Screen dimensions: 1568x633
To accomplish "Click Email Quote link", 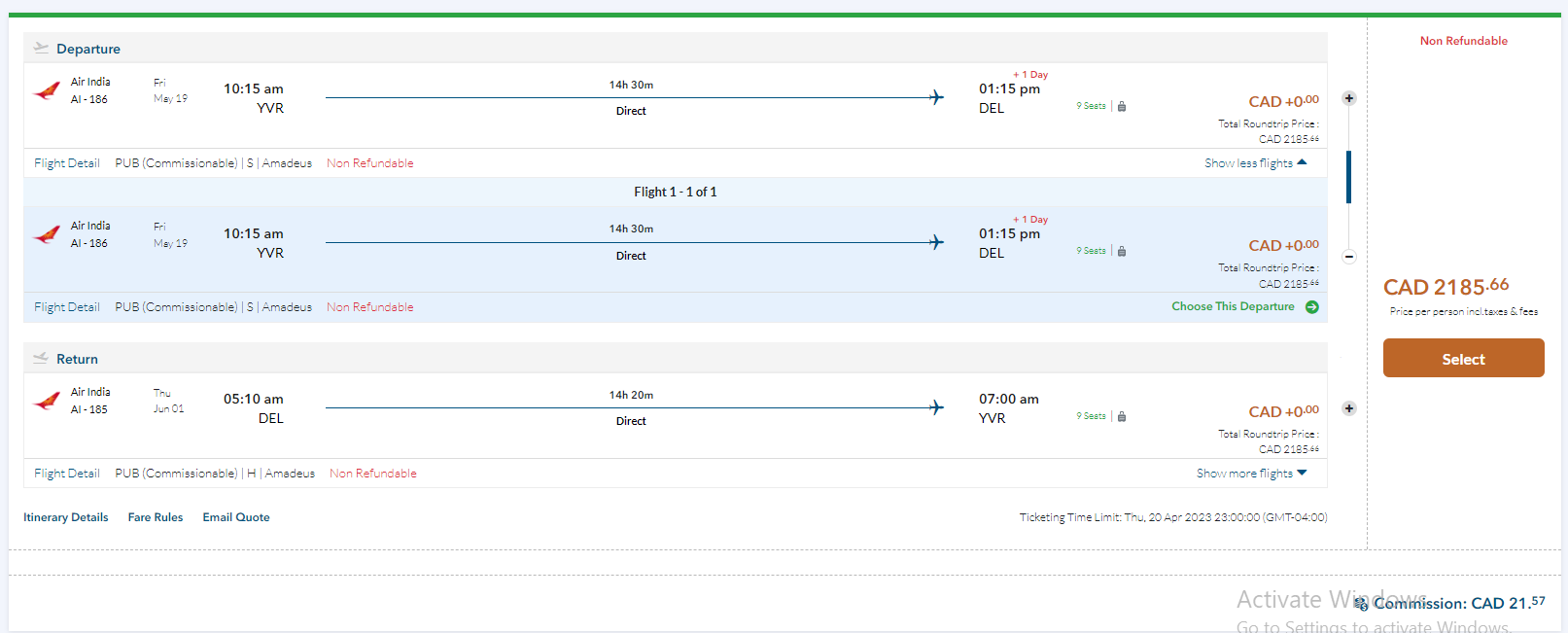I will point(236,517).
